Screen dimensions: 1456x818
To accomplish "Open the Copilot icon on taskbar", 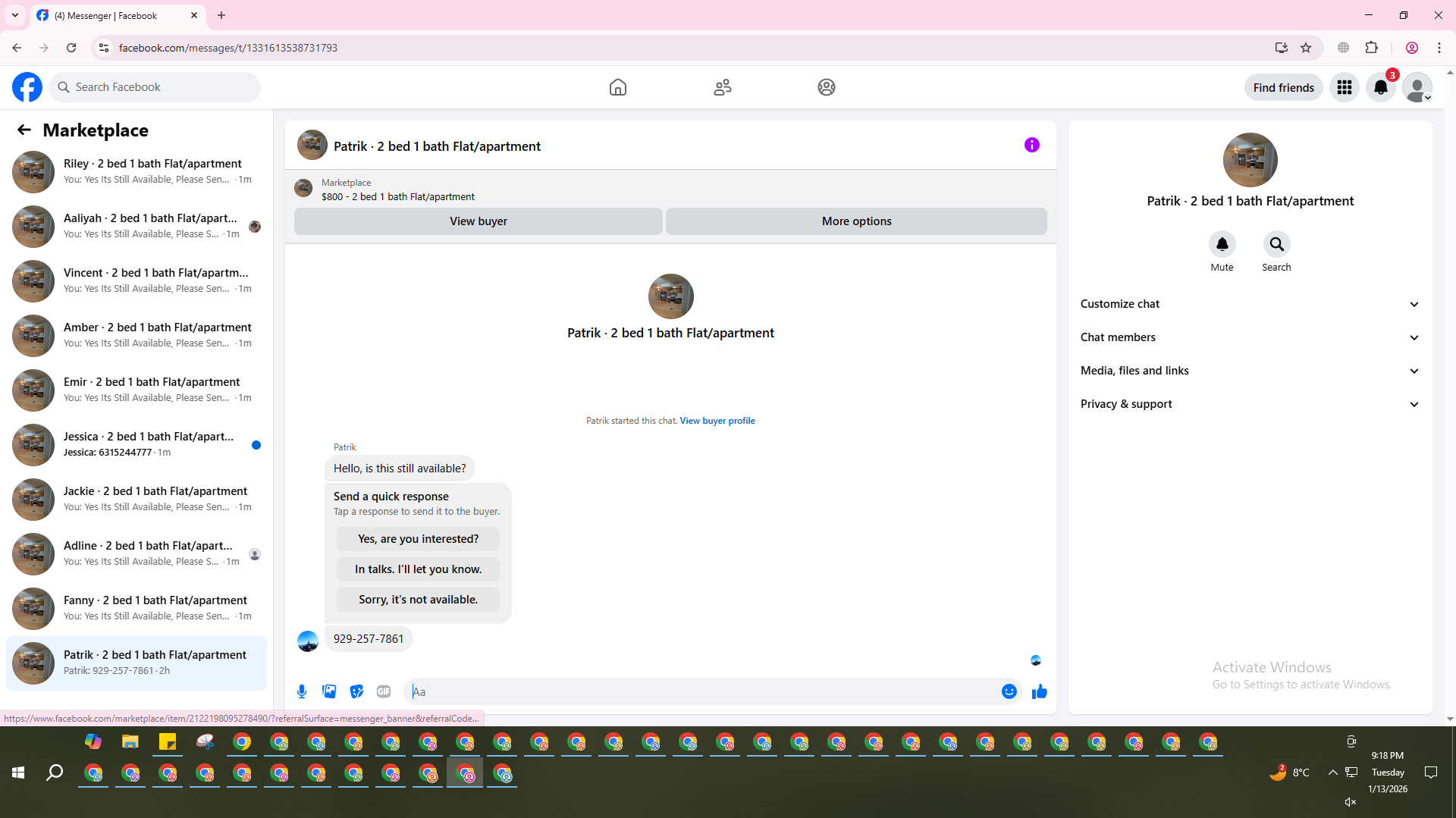I will (93, 741).
